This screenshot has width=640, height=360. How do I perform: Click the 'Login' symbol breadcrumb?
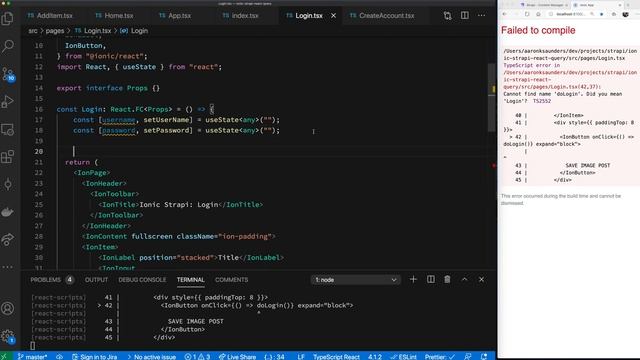coord(134,31)
